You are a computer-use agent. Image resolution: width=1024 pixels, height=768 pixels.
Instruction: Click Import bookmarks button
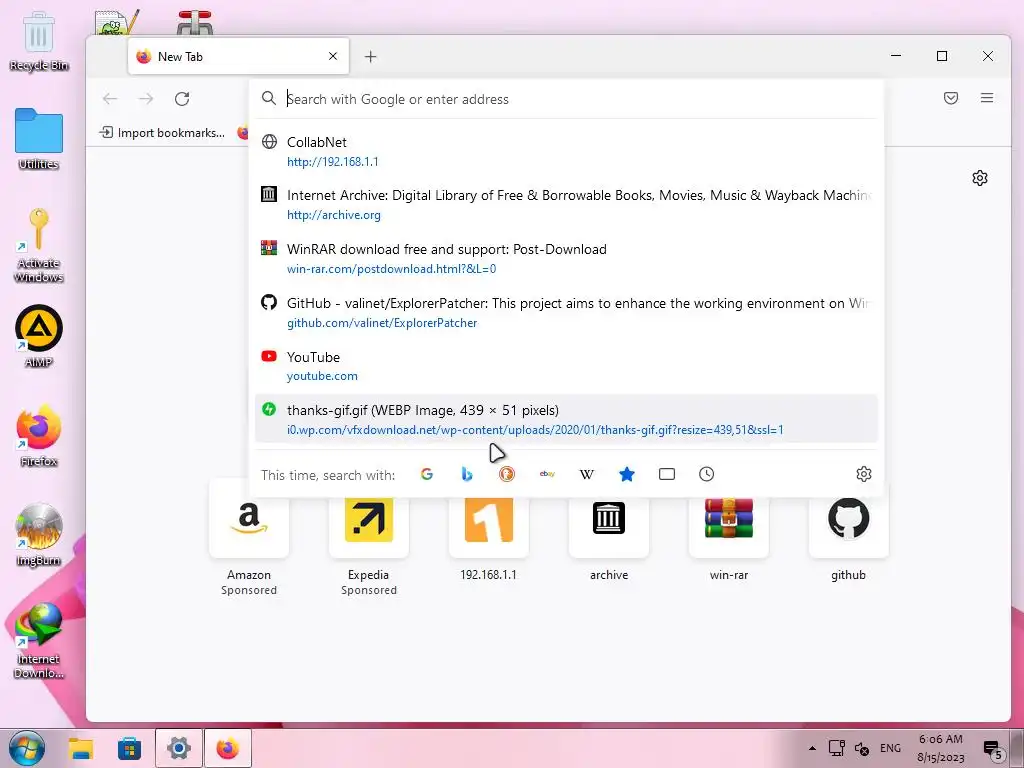tap(162, 133)
